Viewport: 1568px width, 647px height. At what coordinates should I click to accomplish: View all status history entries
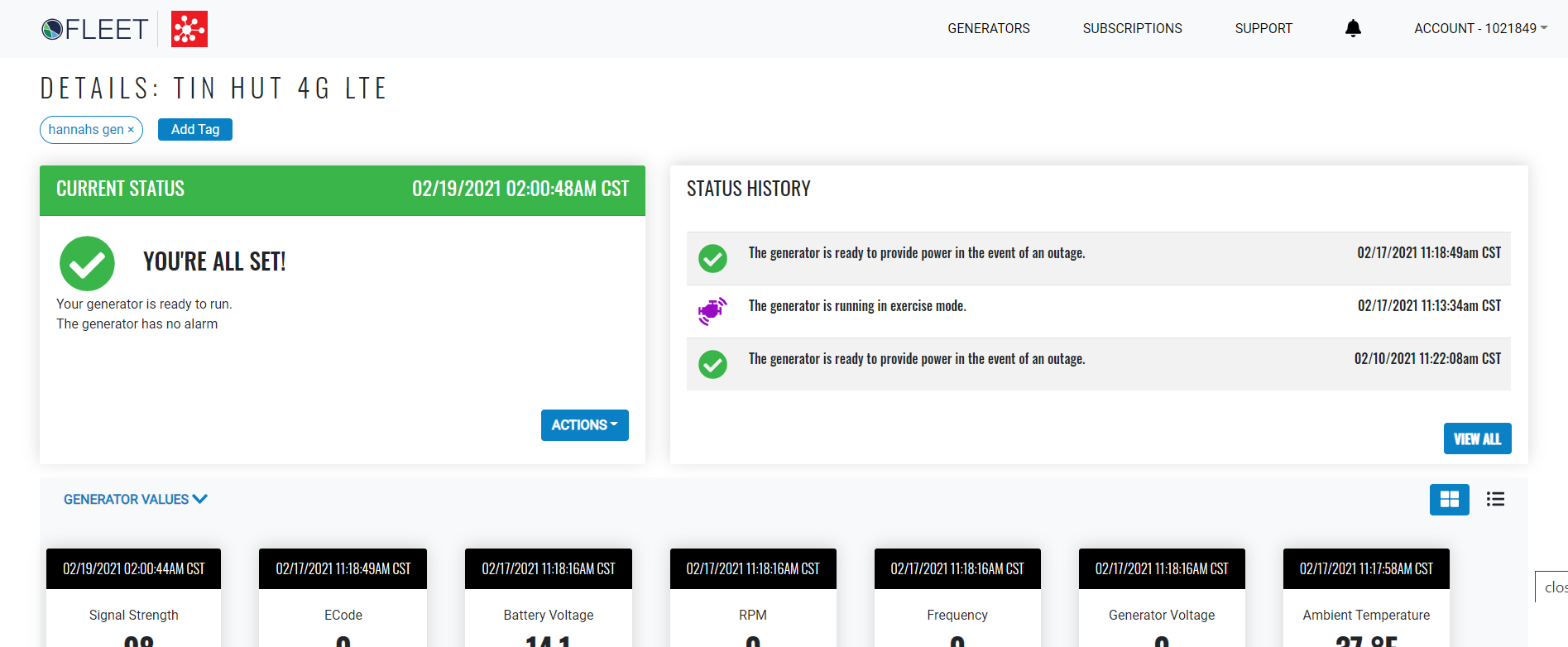tap(1477, 439)
